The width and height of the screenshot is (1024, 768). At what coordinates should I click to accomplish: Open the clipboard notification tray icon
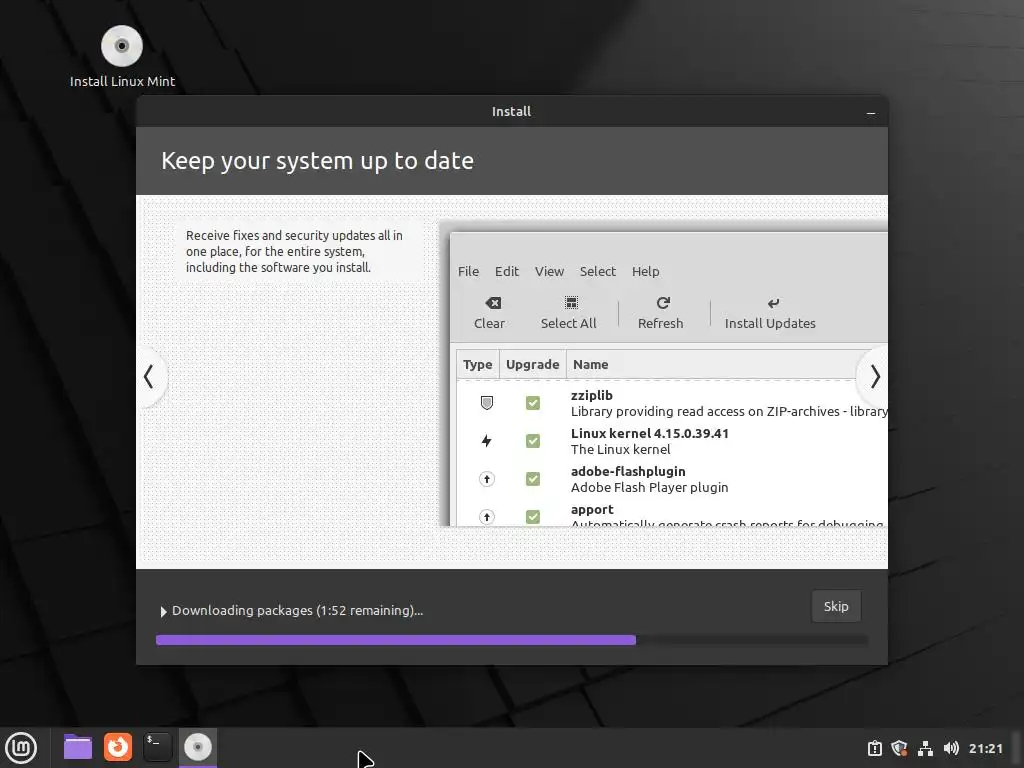tap(874, 748)
